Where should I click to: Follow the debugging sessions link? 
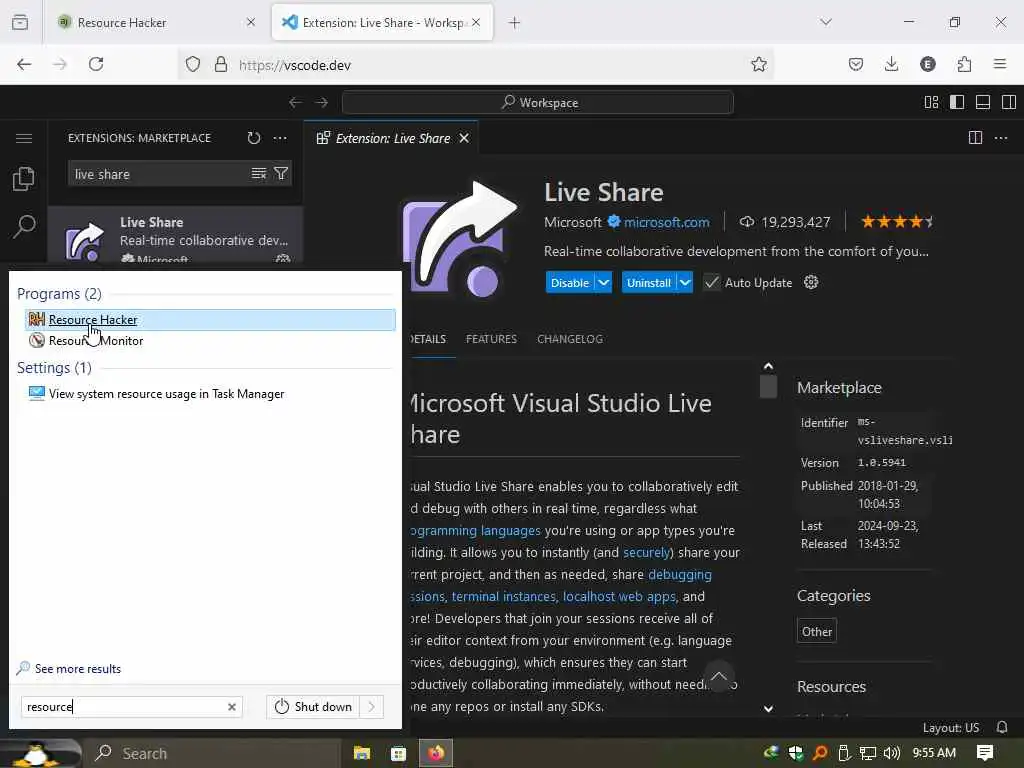tap(679, 575)
